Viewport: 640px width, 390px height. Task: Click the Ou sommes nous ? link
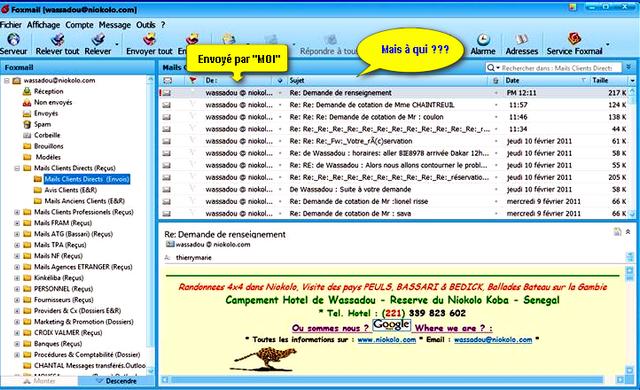pyautogui.click(x=330, y=328)
